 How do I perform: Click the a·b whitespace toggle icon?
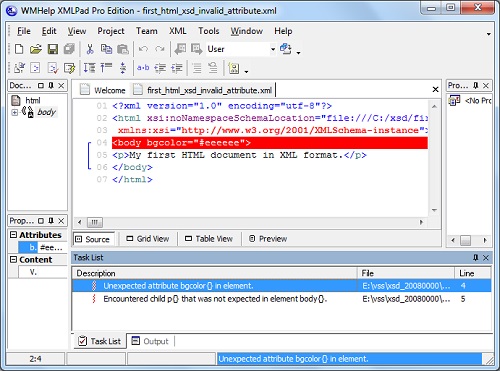click(143, 68)
